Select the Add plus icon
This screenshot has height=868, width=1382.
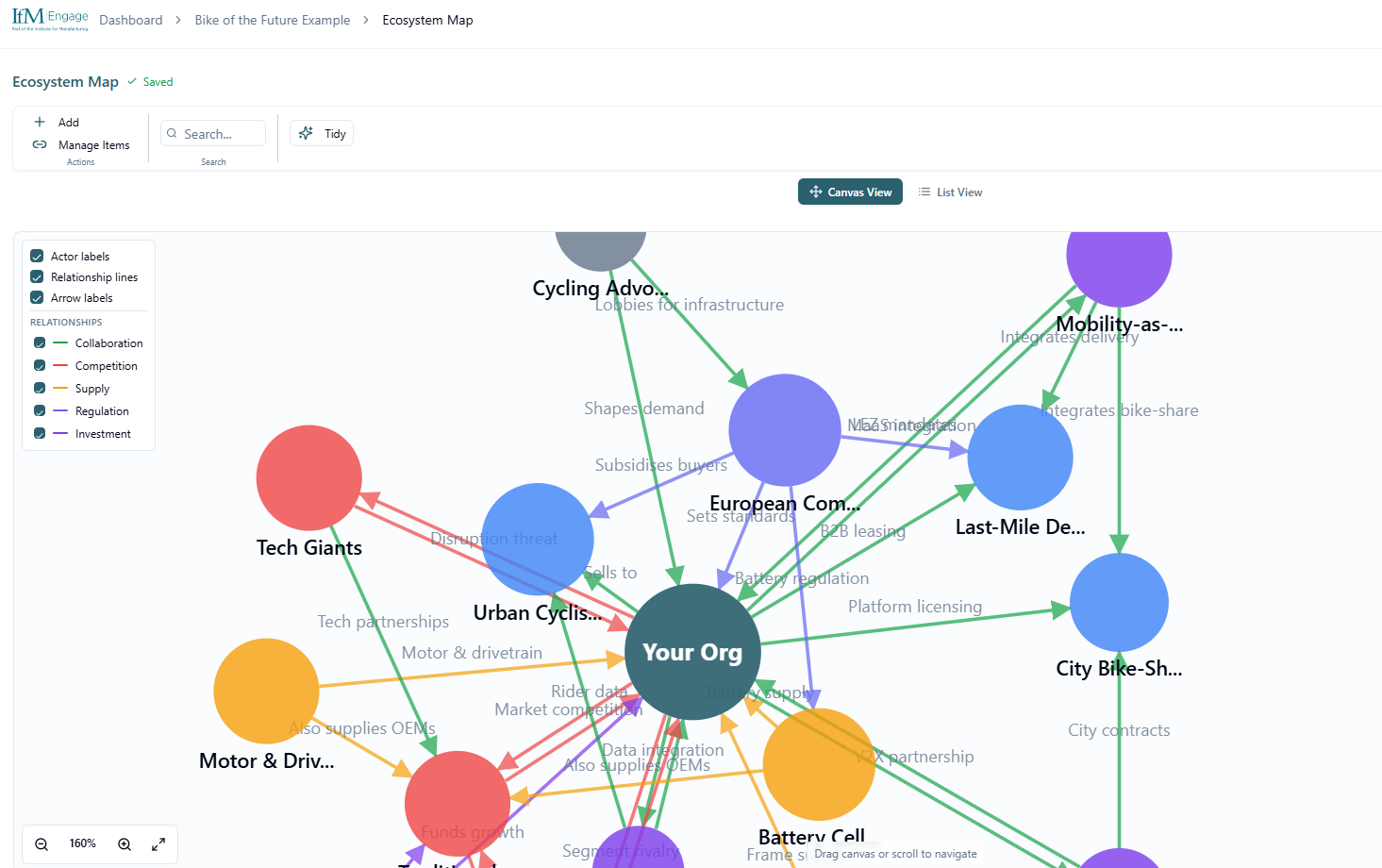(x=39, y=122)
